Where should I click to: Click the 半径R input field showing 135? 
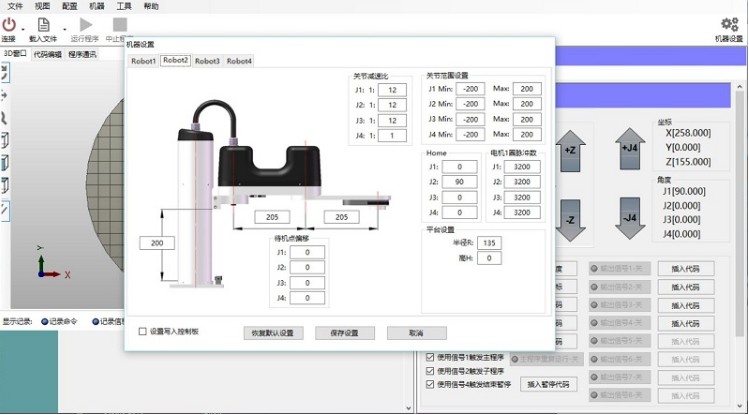click(x=489, y=243)
